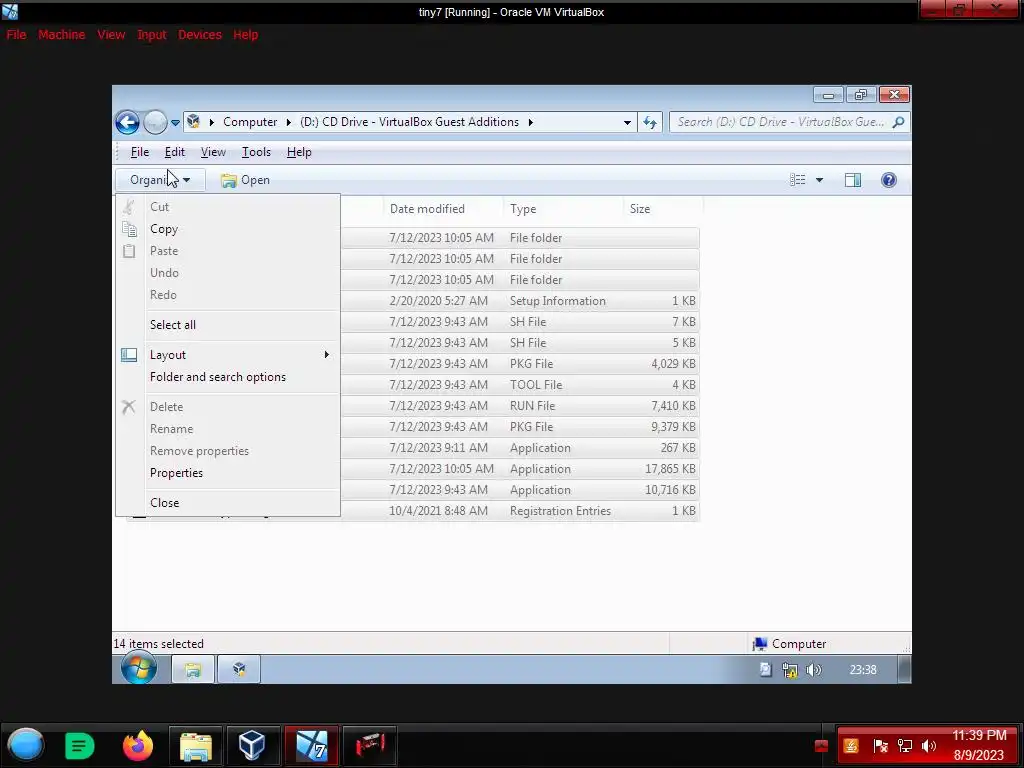Select the CD Drive breadcrumb segment
This screenshot has height=768, width=1024.
click(409, 122)
